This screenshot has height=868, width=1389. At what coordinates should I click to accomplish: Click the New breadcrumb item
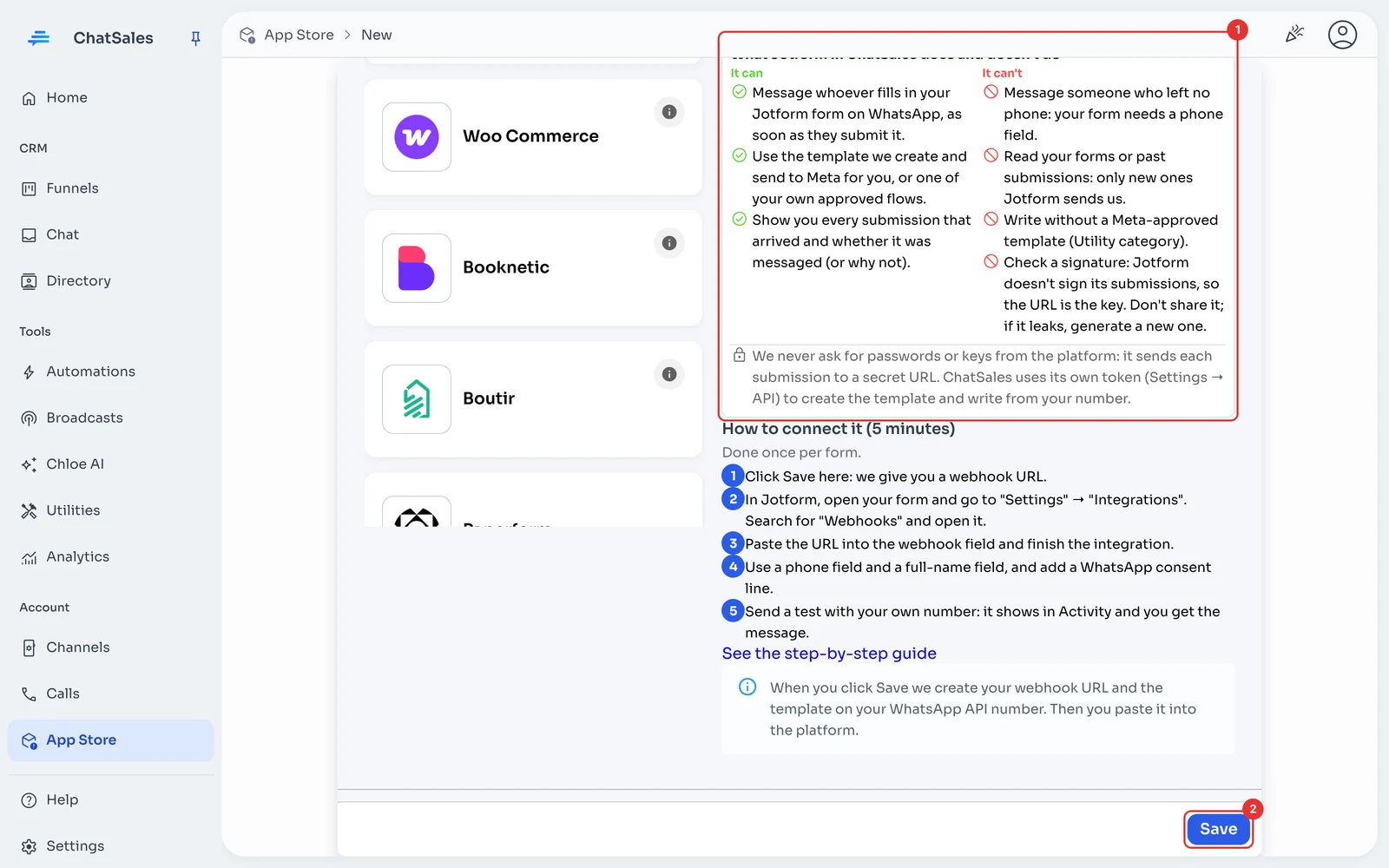pos(377,35)
